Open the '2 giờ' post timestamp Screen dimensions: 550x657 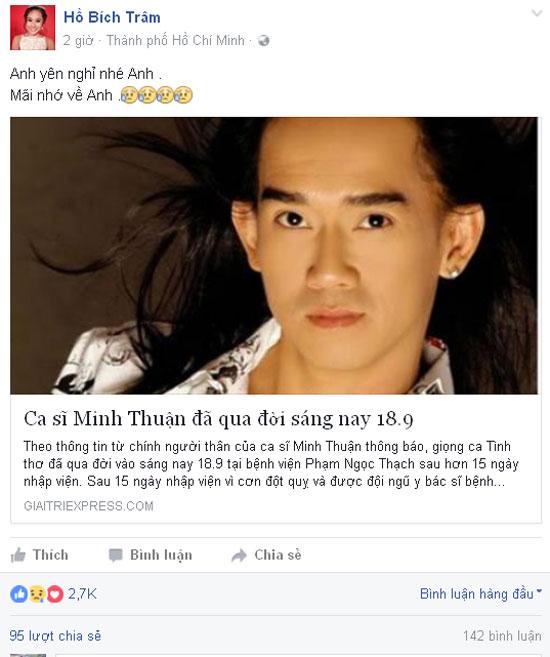[78, 41]
